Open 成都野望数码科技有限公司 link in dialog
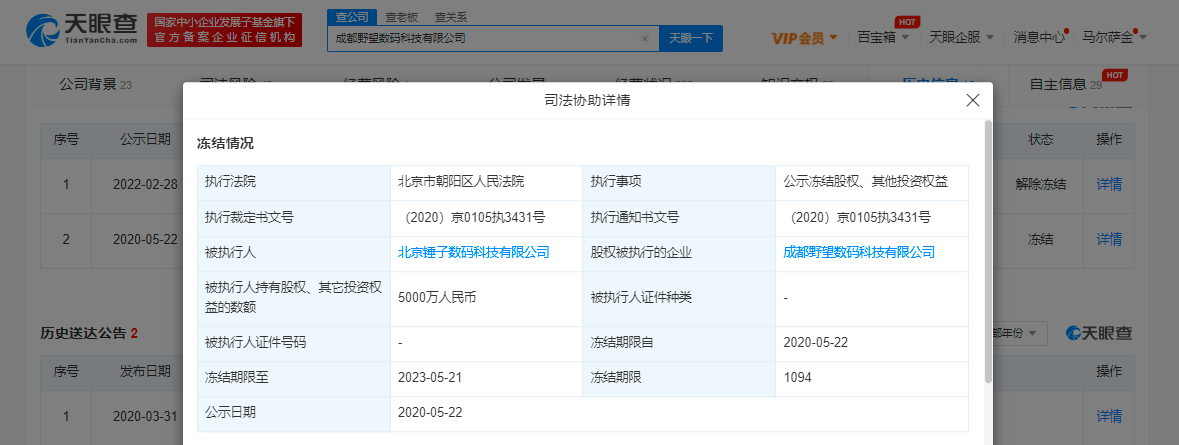Image resolution: width=1179 pixels, height=445 pixels. [859, 253]
